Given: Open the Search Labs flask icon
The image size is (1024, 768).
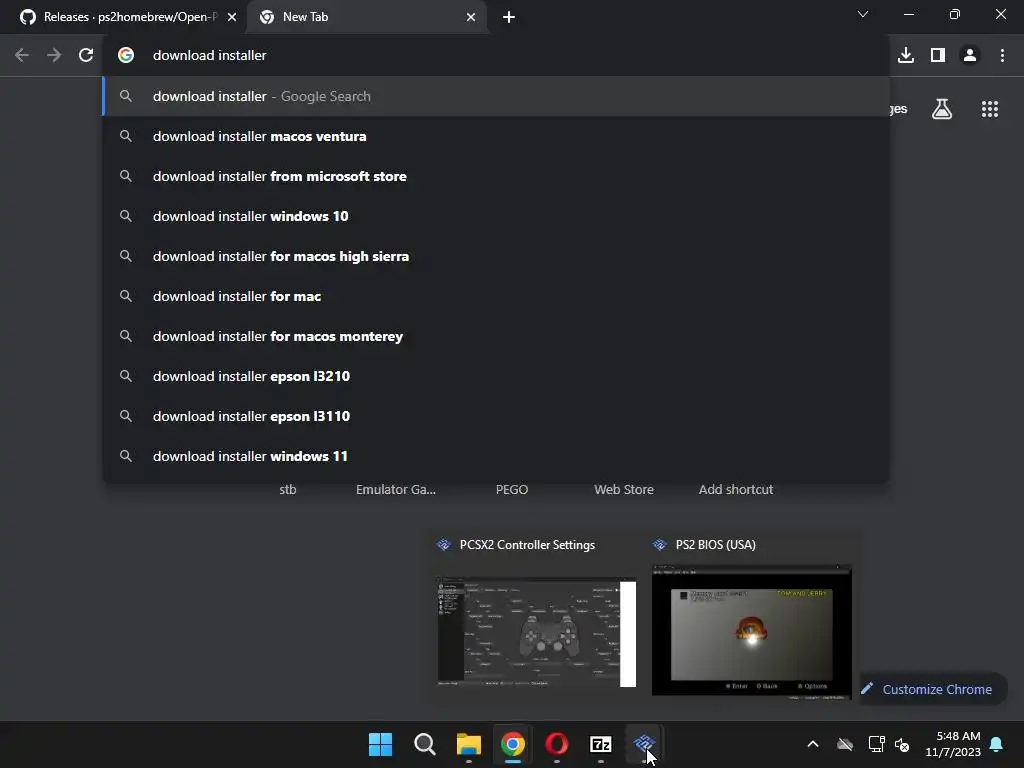Looking at the screenshot, I should pyautogui.click(x=942, y=109).
